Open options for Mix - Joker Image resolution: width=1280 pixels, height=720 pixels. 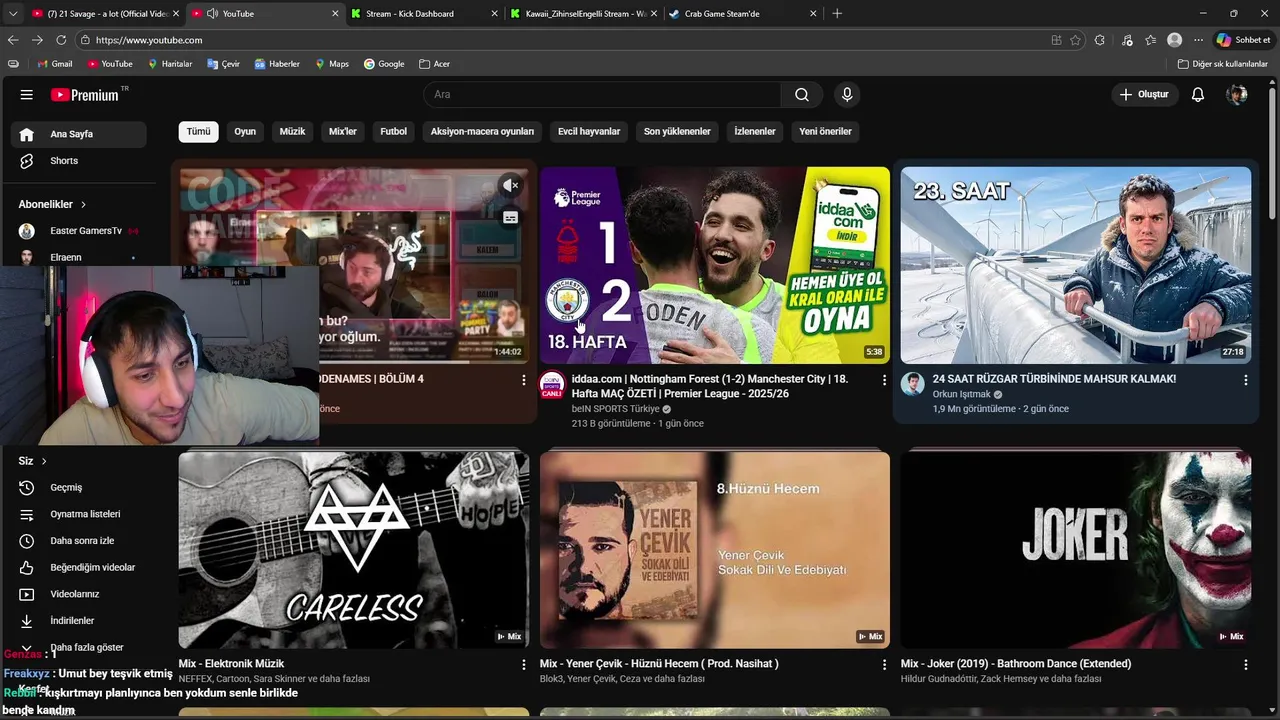[x=1245, y=665]
